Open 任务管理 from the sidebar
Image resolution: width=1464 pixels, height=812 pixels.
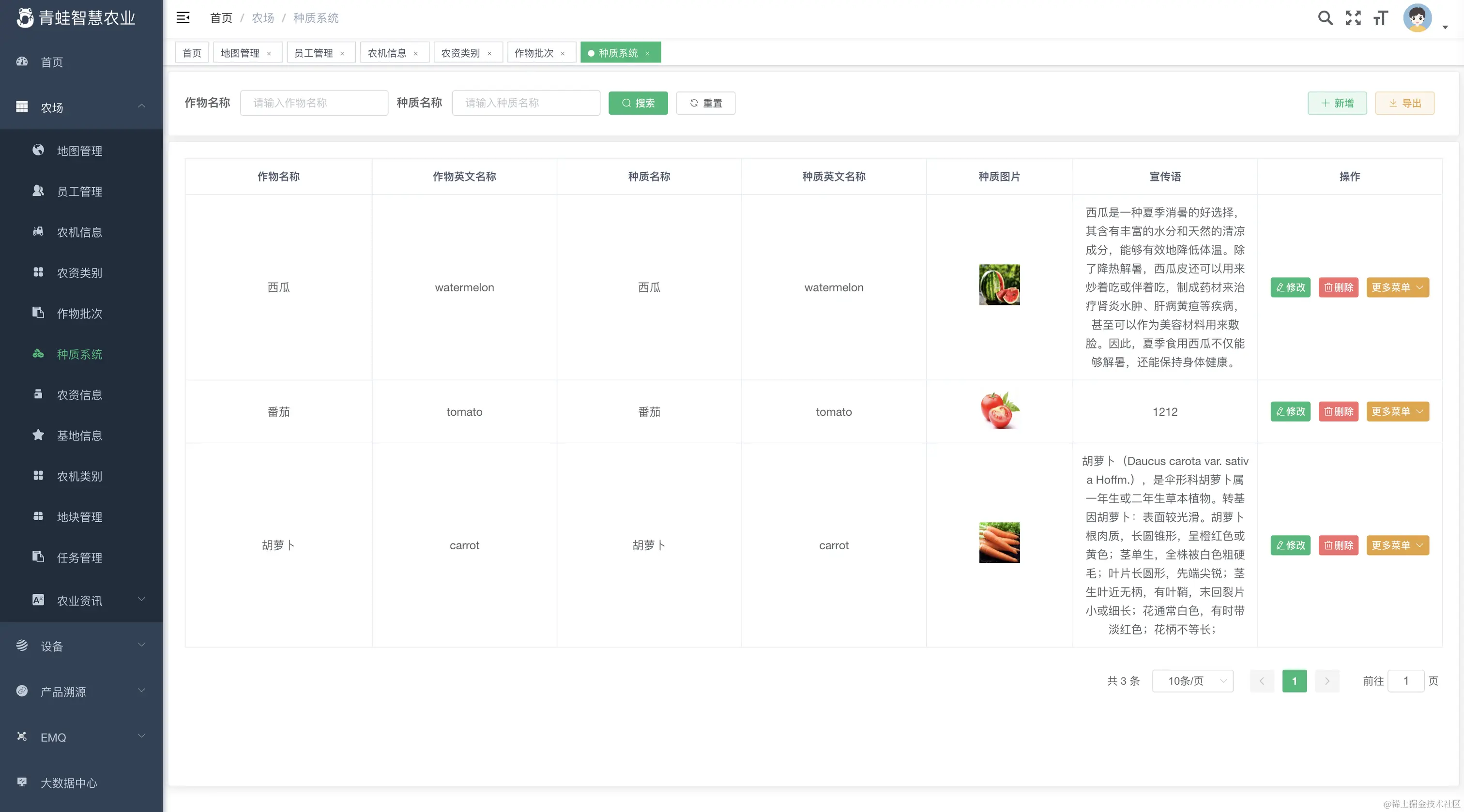click(79, 557)
